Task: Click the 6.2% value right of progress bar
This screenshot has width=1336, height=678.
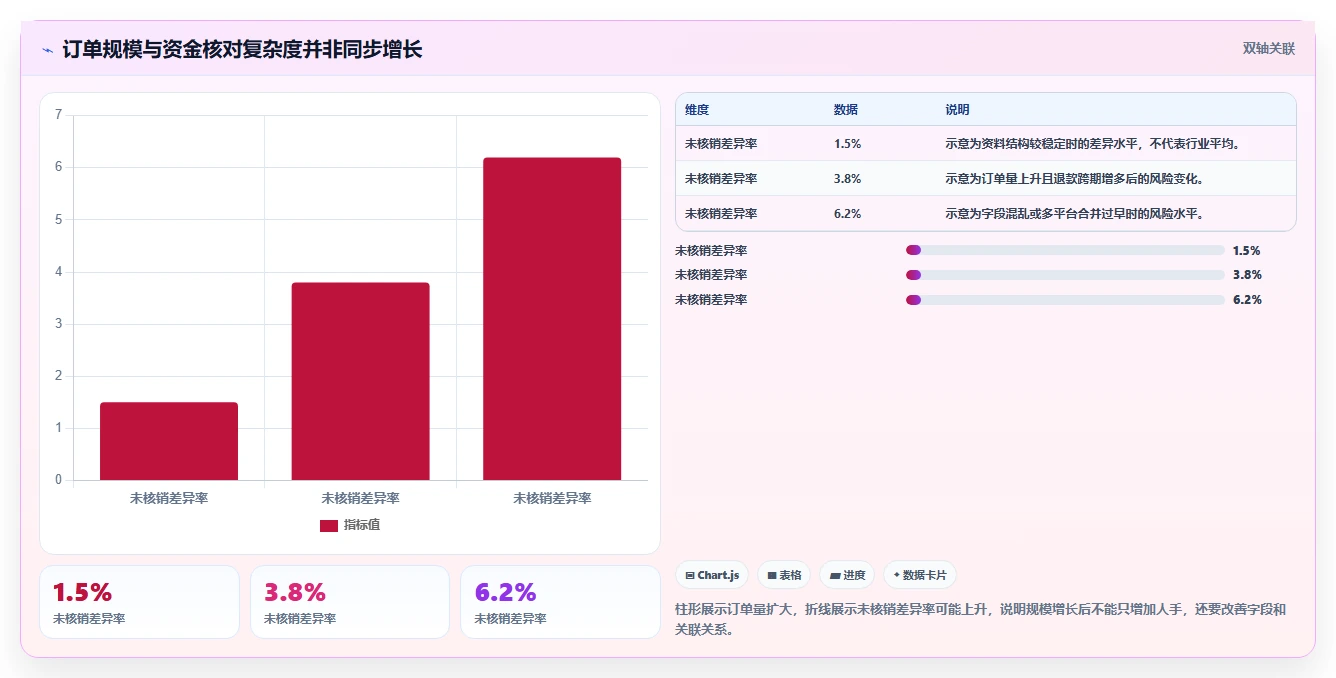Action: tap(1247, 300)
